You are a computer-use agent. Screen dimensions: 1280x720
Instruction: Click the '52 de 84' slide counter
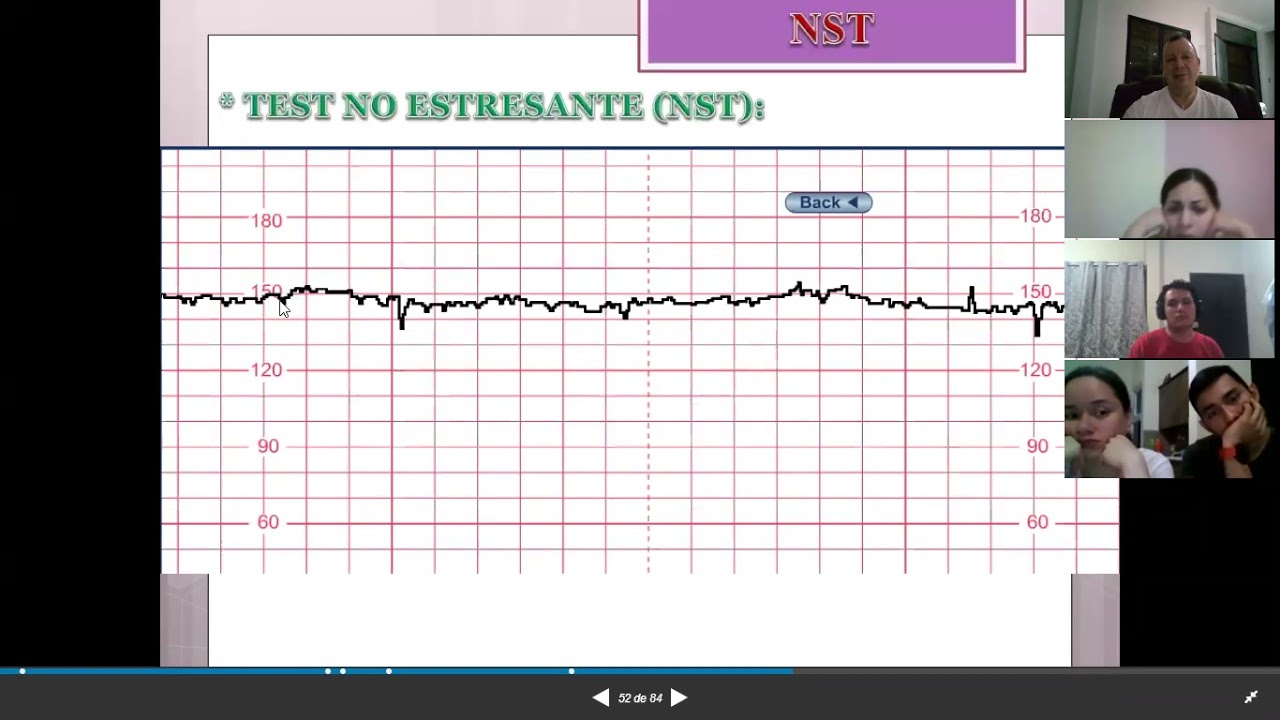point(640,698)
